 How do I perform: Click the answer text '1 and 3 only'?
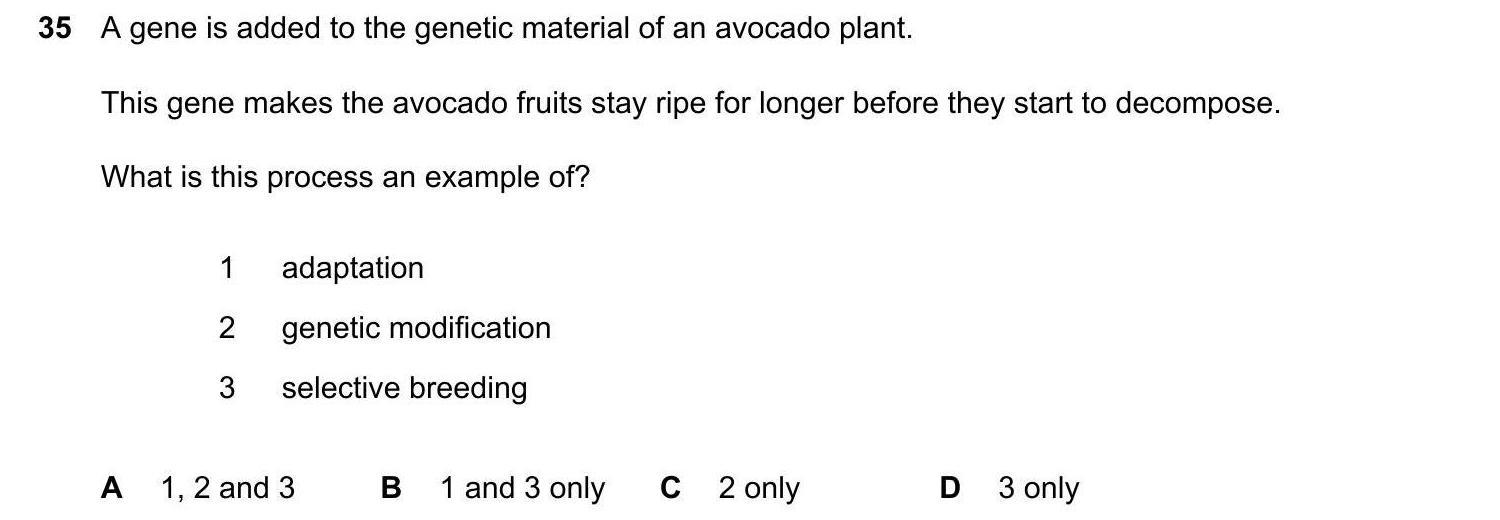pos(522,488)
